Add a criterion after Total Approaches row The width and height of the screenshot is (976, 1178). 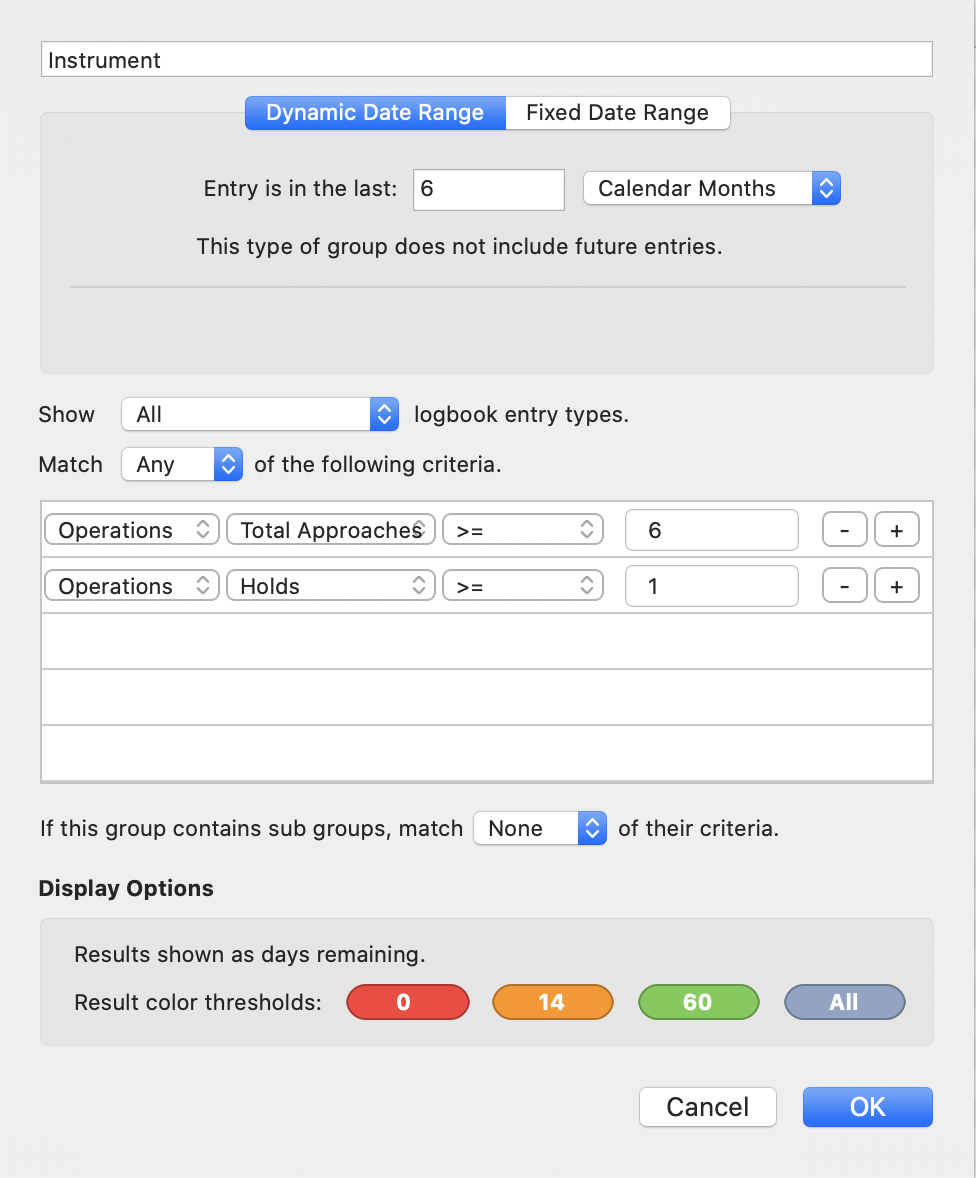(x=896, y=530)
